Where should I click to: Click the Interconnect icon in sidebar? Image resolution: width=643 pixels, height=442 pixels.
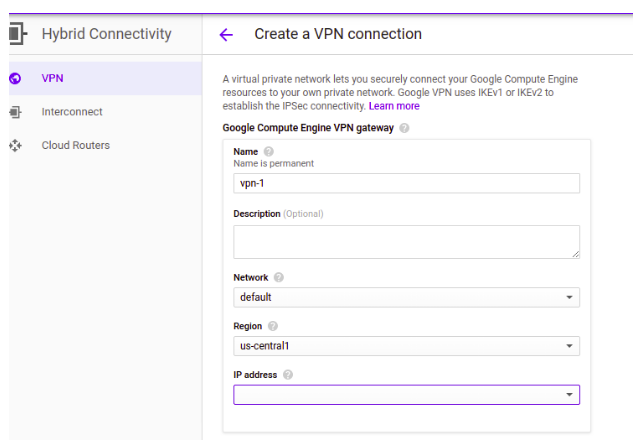point(15,112)
